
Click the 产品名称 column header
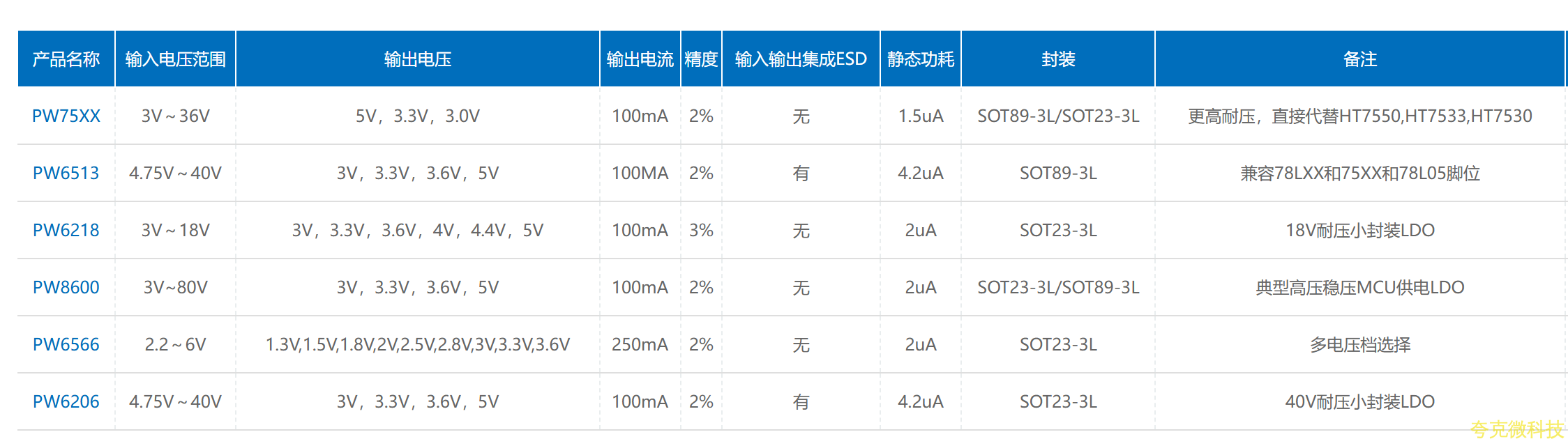(66, 59)
